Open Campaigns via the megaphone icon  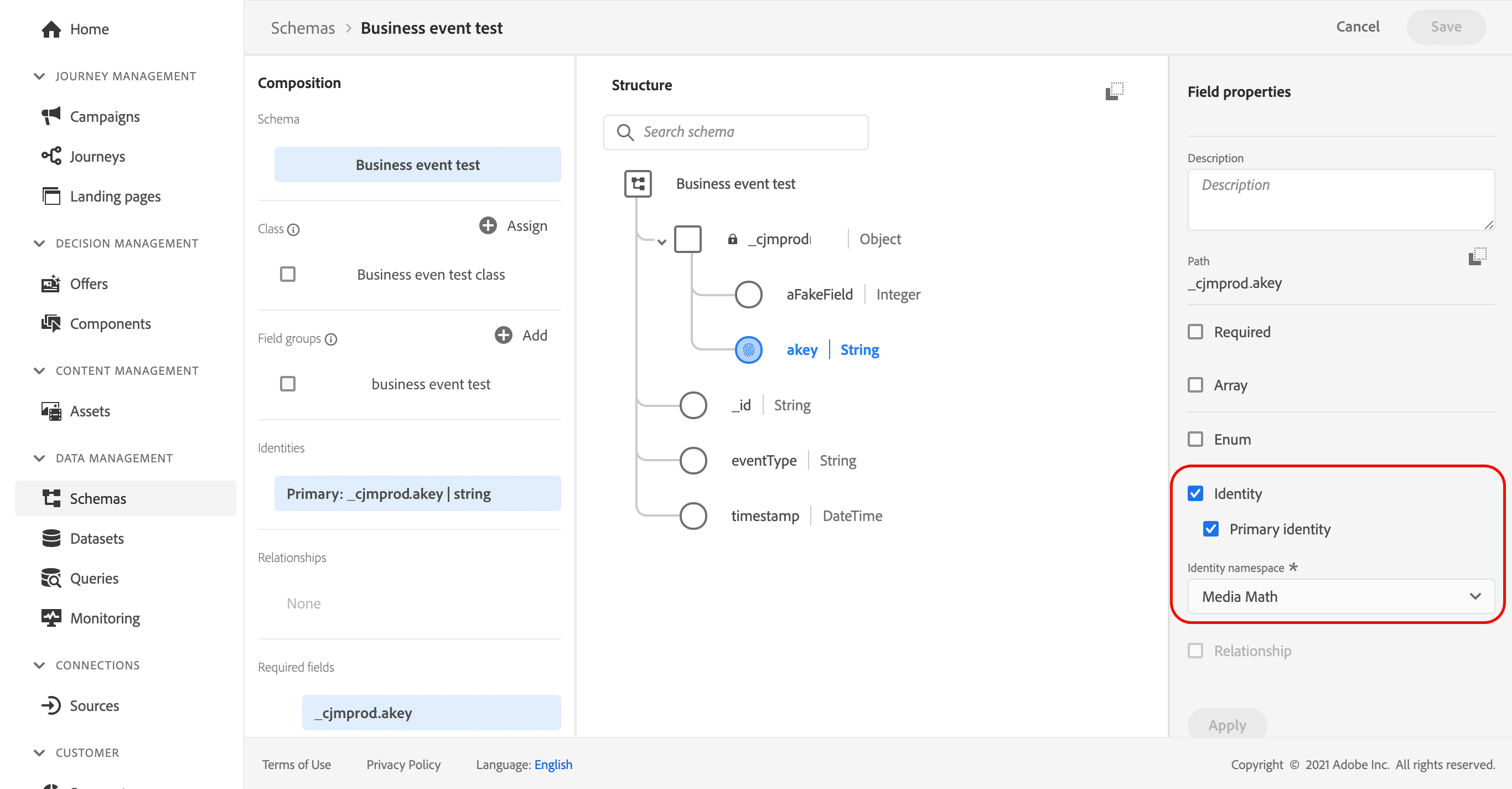[x=51, y=116]
